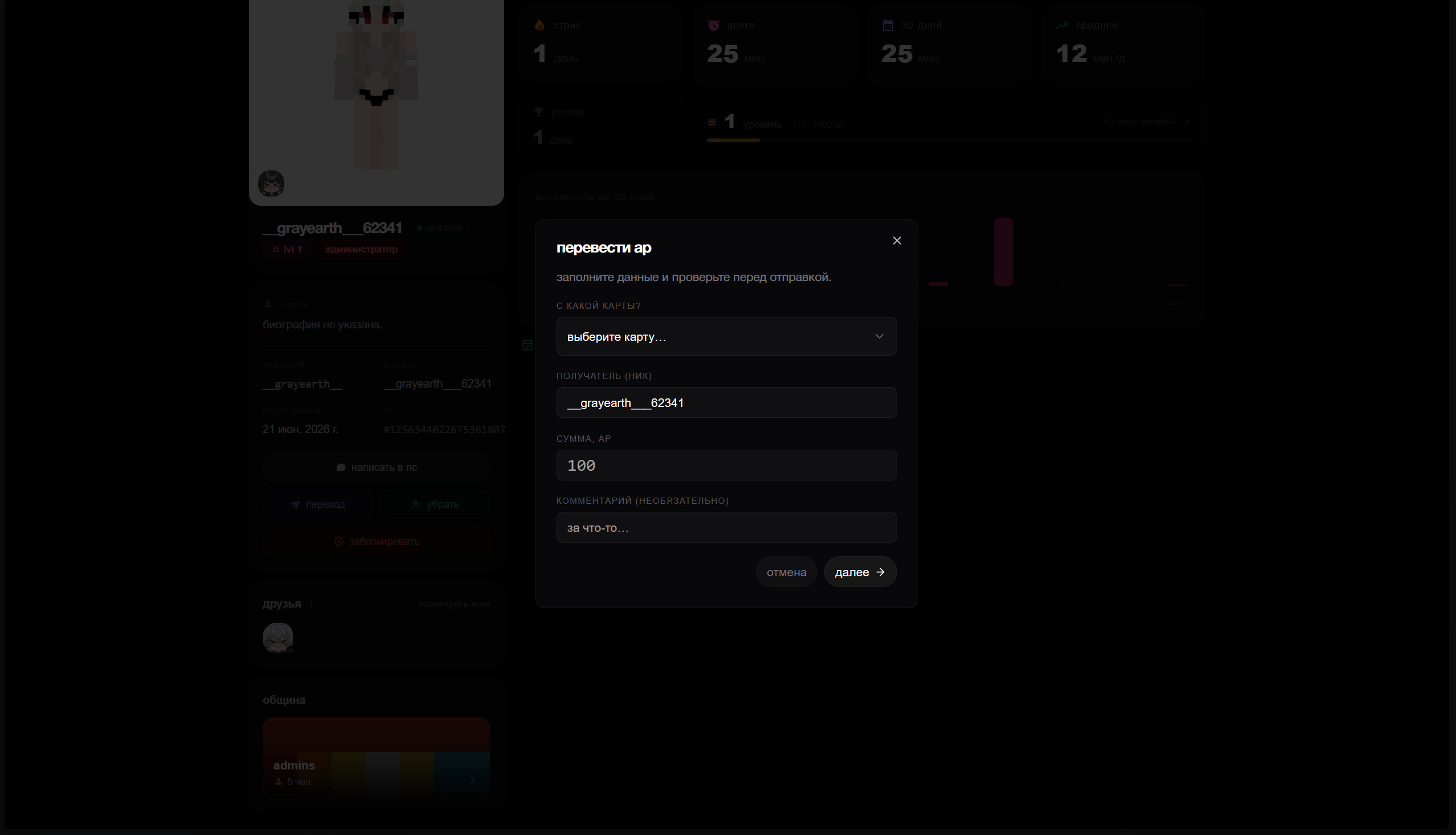Click the block icon in заблокировать
The height and width of the screenshot is (835, 1456).
pos(338,541)
